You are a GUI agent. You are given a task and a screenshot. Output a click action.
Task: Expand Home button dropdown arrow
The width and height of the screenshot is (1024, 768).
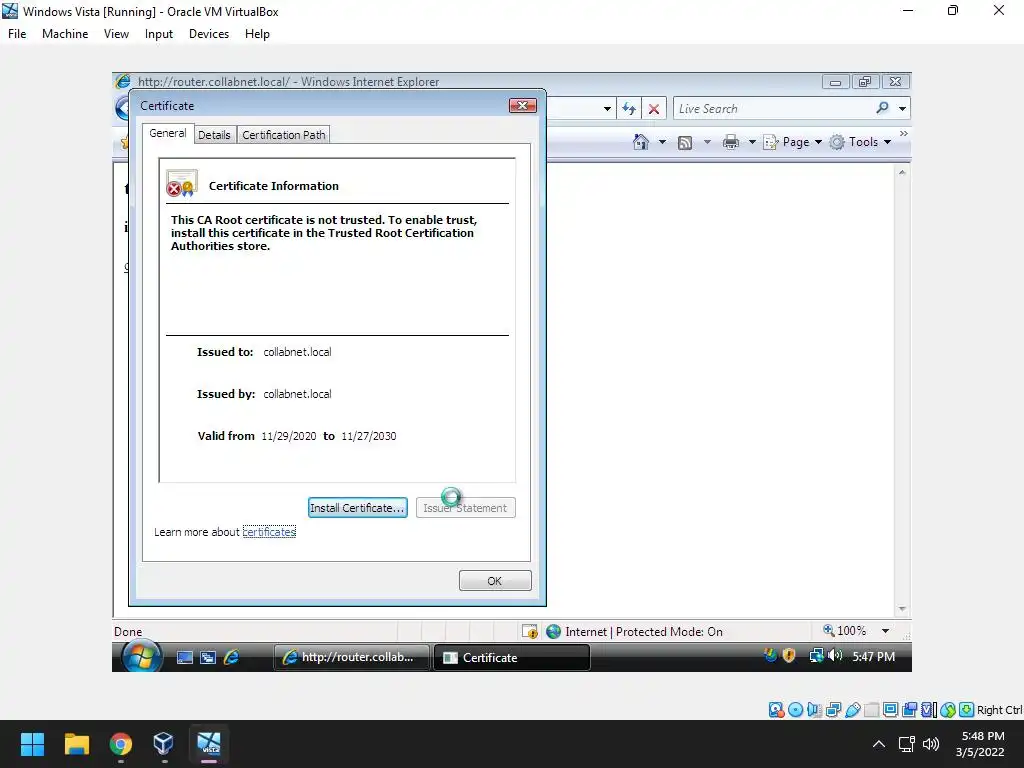click(x=662, y=142)
